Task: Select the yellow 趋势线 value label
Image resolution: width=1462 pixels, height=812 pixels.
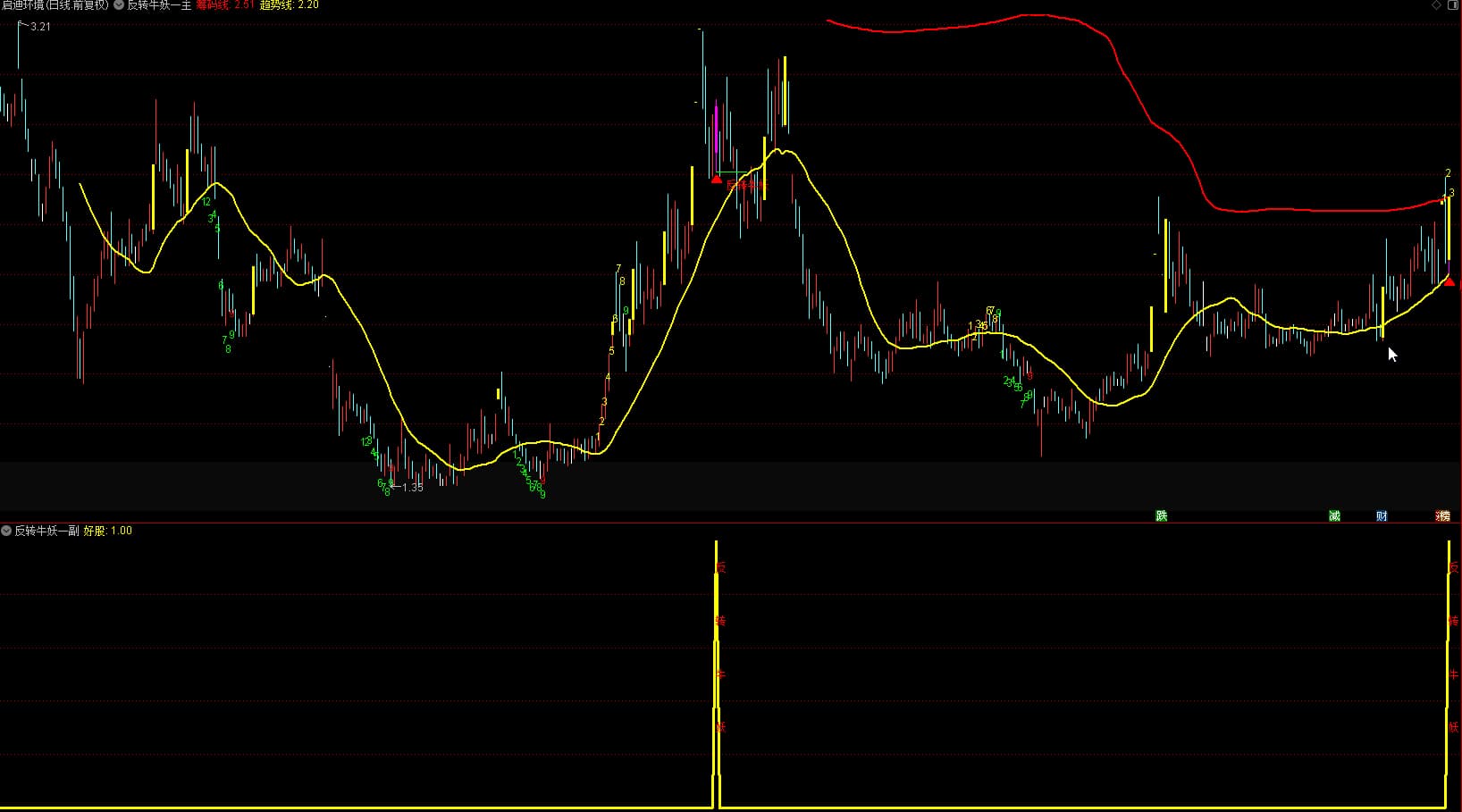Action: pyautogui.click(x=289, y=5)
